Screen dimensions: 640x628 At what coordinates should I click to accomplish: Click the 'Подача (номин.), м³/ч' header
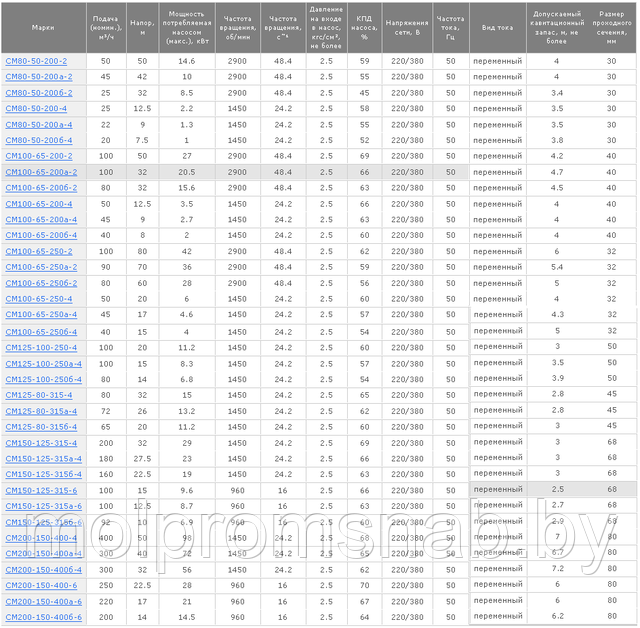pyautogui.click(x=106, y=28)
